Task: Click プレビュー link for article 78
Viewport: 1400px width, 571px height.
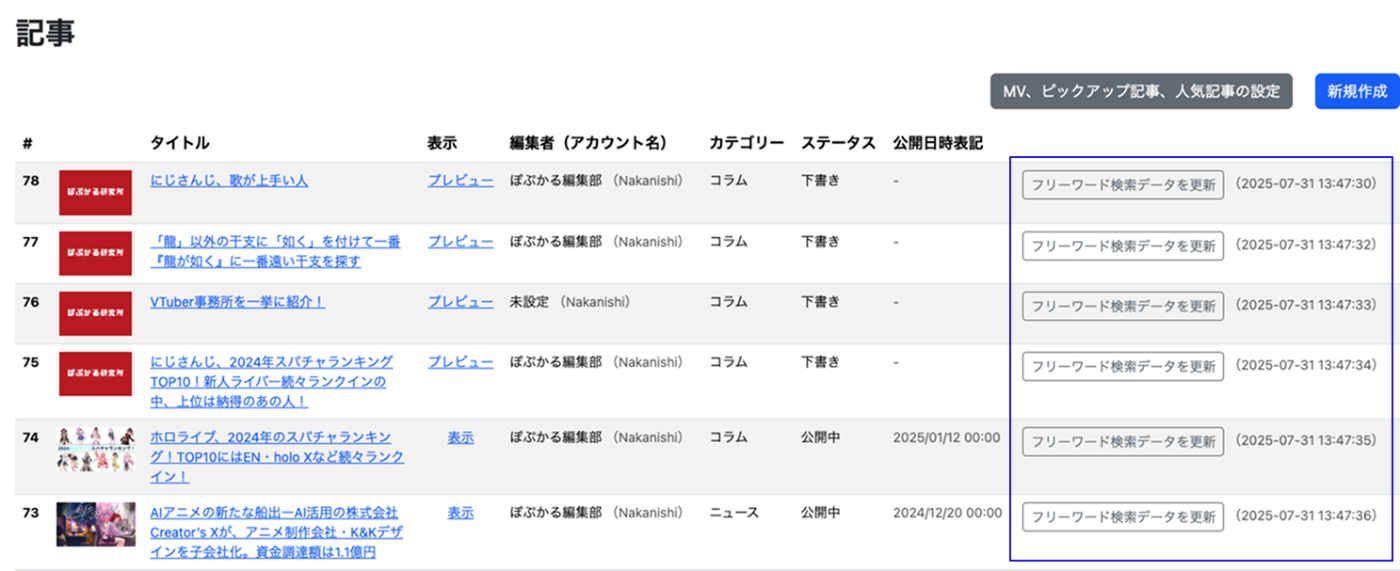Action: click(x=460, y=181)
